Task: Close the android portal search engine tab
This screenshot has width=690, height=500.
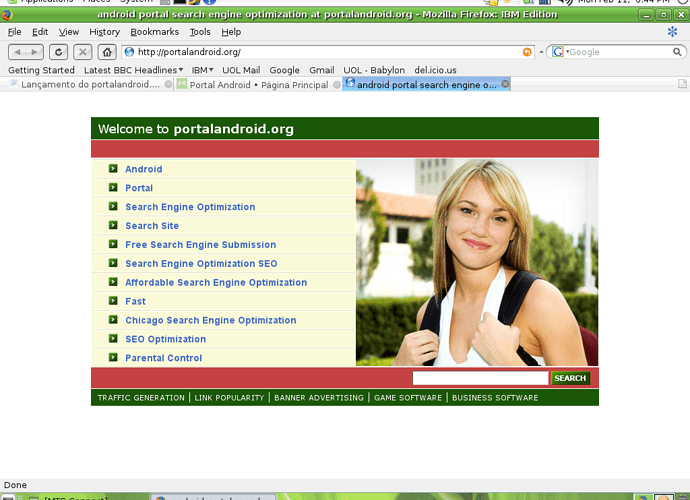Action: tap(505, 84)
